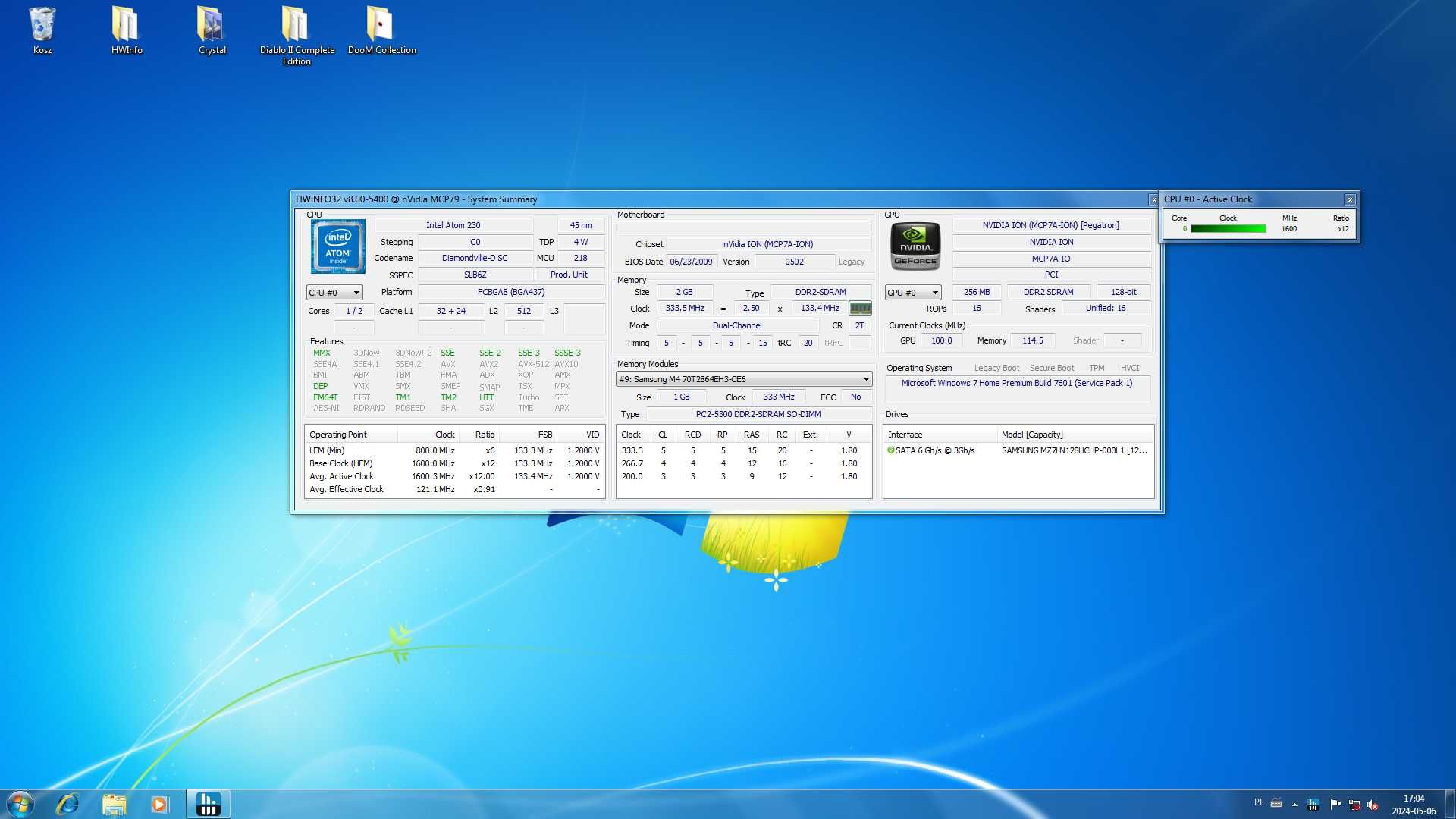Click the DDR2-SDRAM memory type field
Viewport: 1456px width, 819px height.
pyautogui.click(x=821, y=292)
